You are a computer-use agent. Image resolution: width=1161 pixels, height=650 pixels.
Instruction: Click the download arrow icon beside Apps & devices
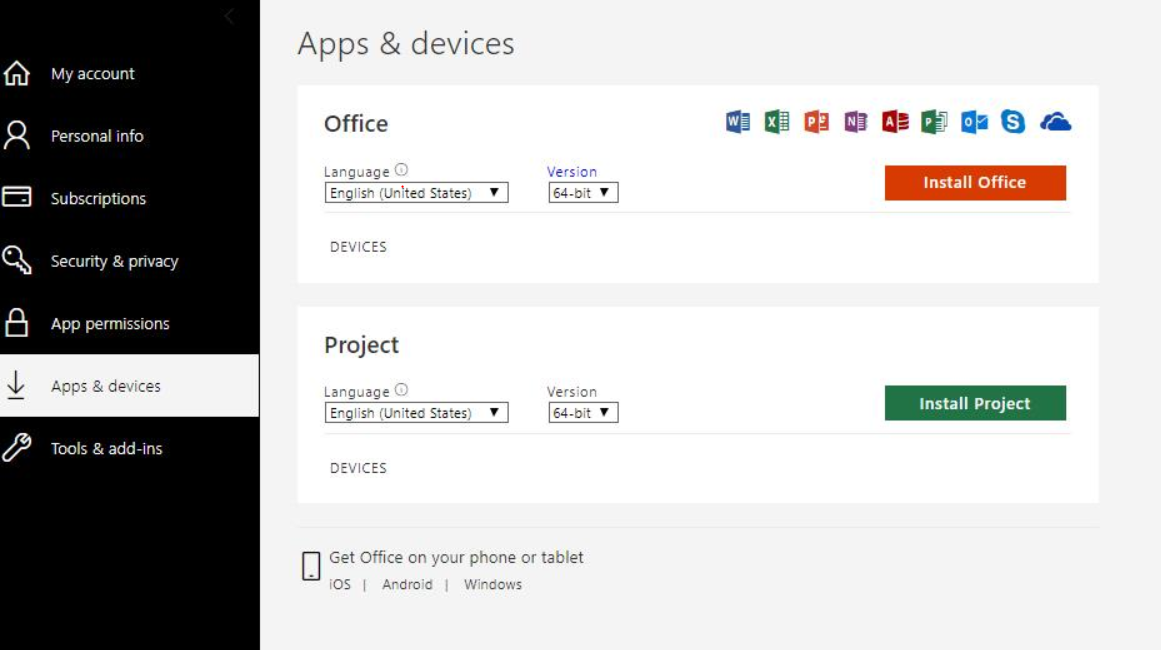(16, 385)
